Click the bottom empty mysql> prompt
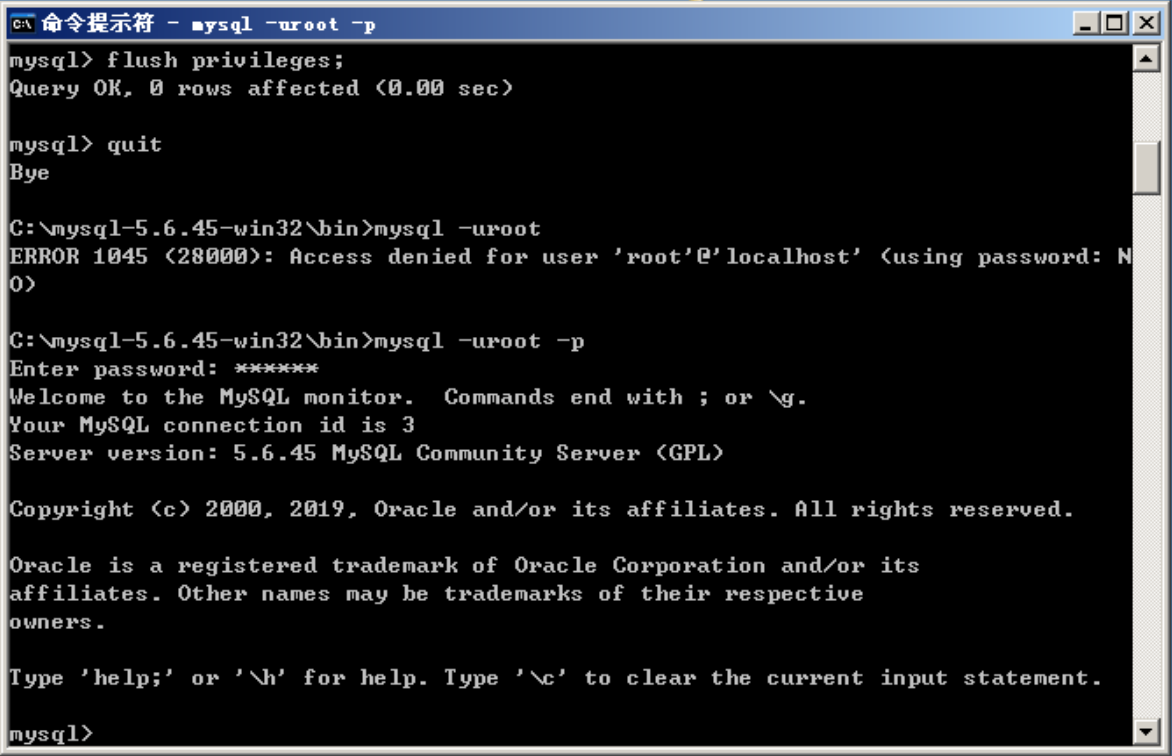Viewport: 1172px width, 756px height. click(52, 734)
